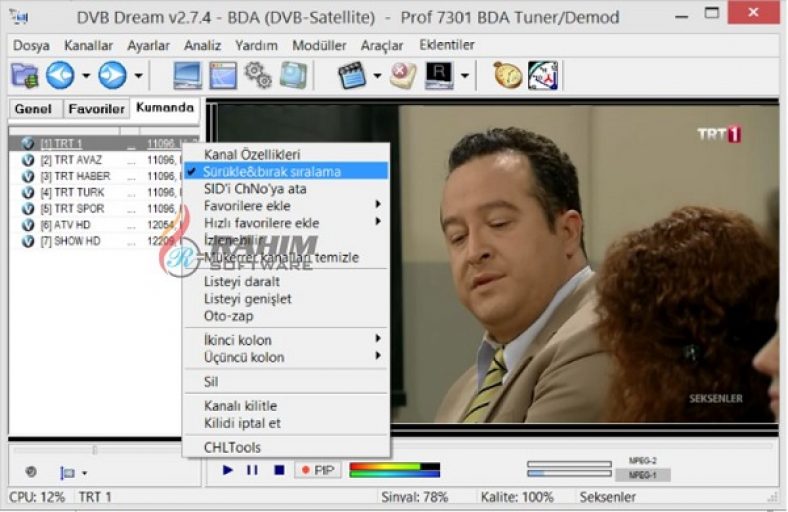Open CHLTools menu entry
Viewport: 788px width, 512px height.
[x=286, y=447]
